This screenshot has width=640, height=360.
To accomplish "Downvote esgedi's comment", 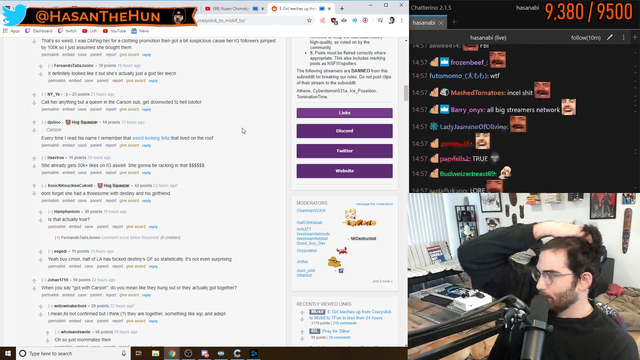I will coord(41,260).
